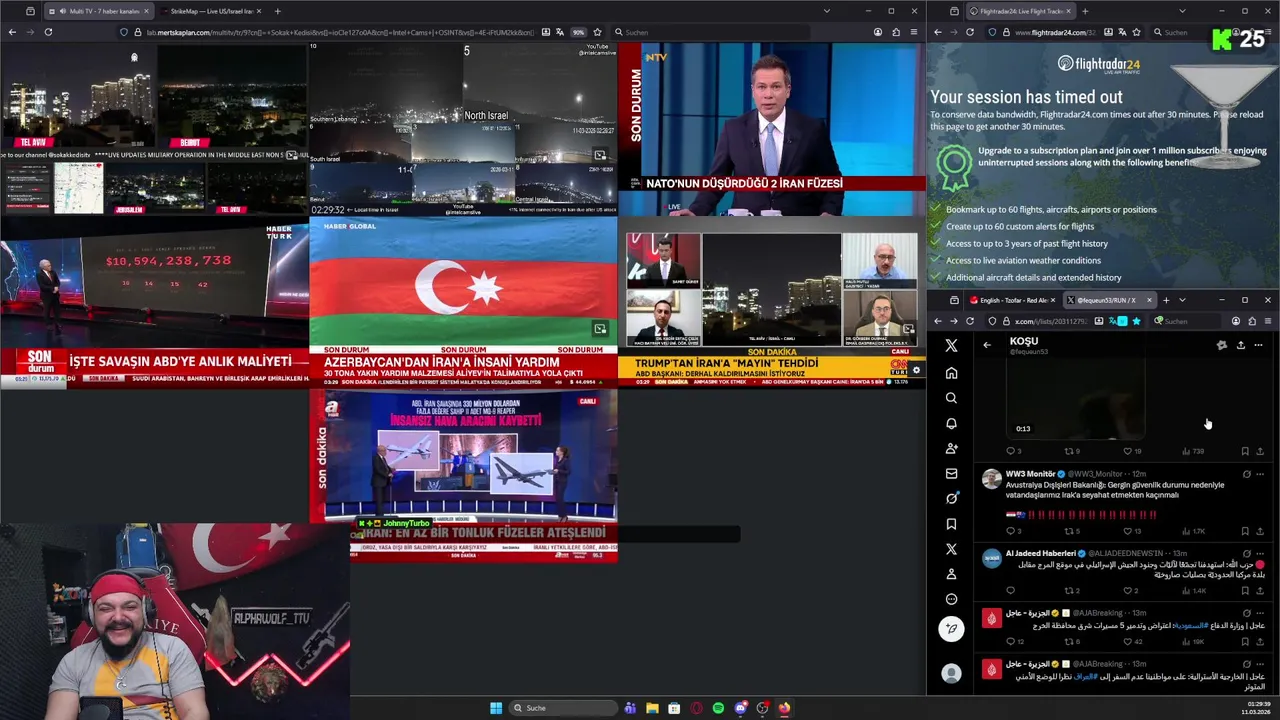Toggle bookmark star in X window address bar
The height and width of the screenshot is (720, 1280).
point(1136,321)
